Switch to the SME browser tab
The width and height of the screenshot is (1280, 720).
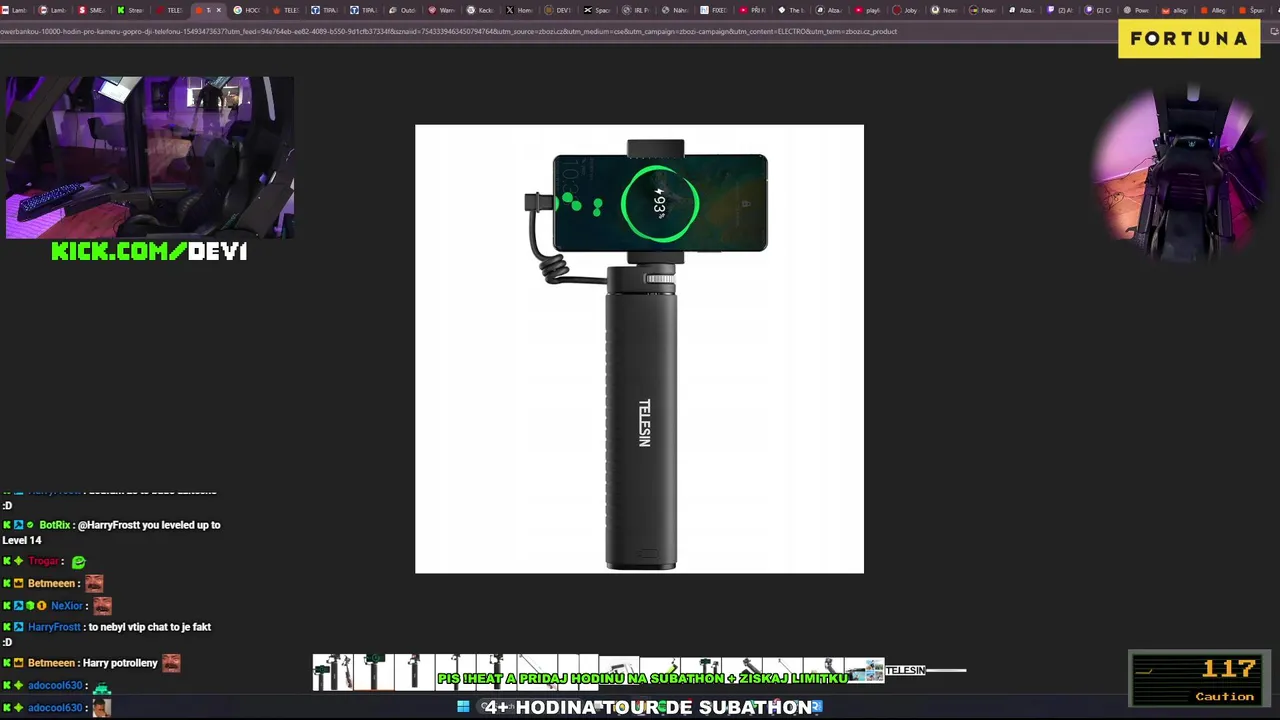tap(92, 10)
